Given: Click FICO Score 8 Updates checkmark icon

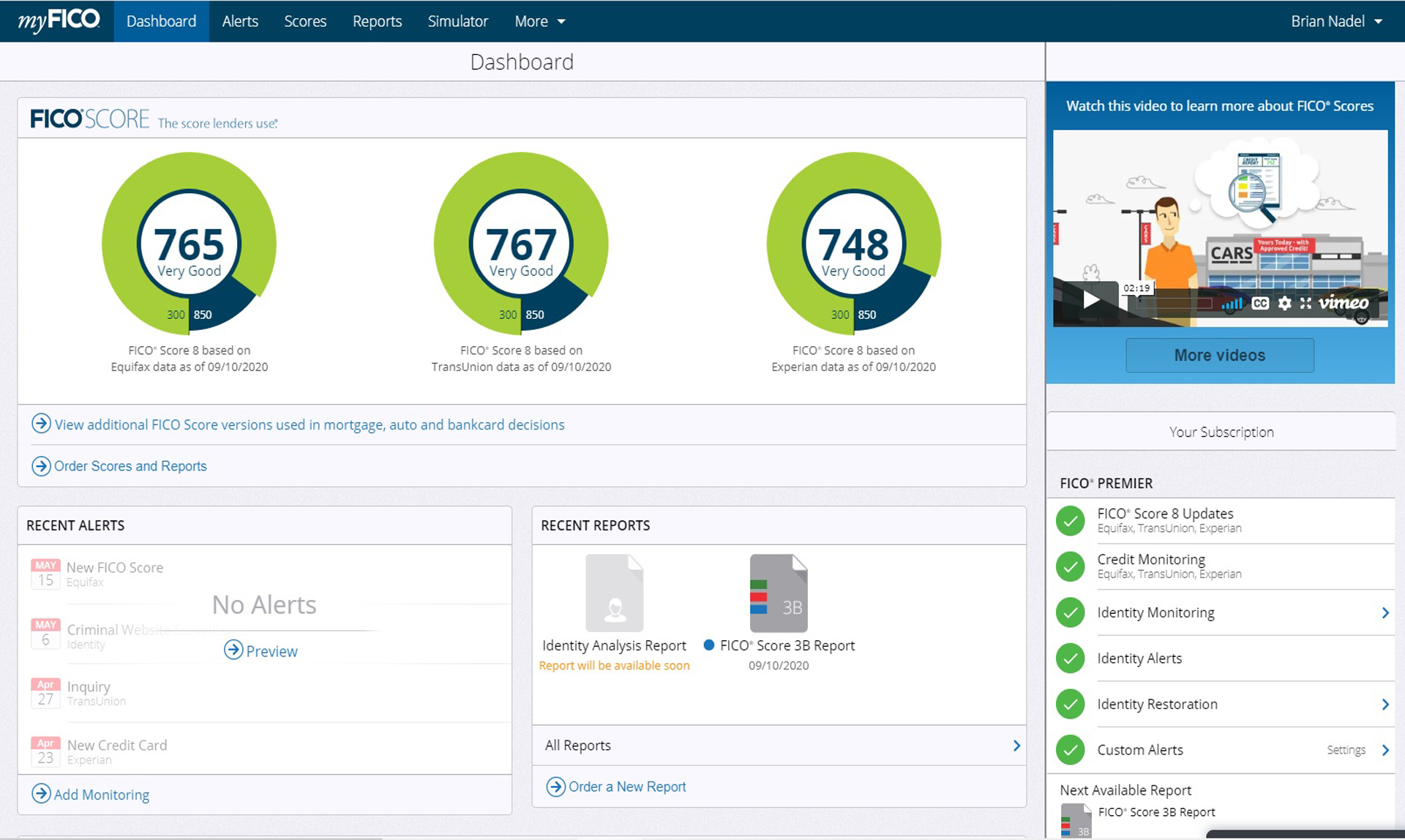Looking at the screenshot, I should click(1070, 520).
